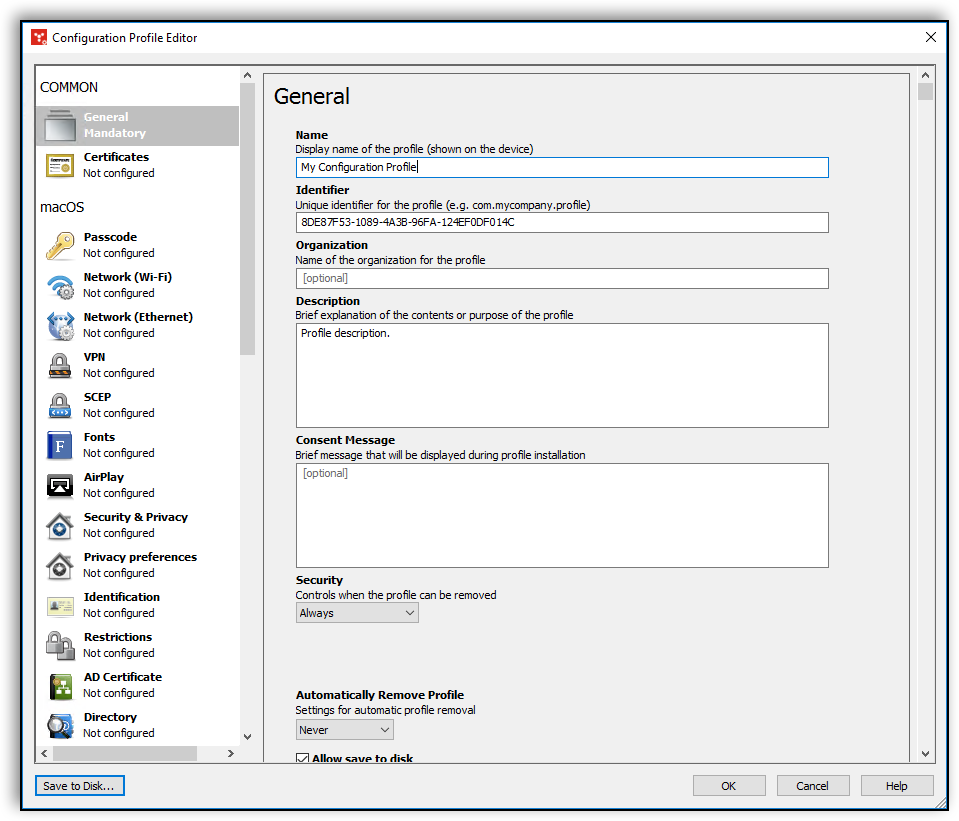Open the Security removal dropdown set to Always
Viewport: 959px width, 821px height.
(x=356, y=612)
